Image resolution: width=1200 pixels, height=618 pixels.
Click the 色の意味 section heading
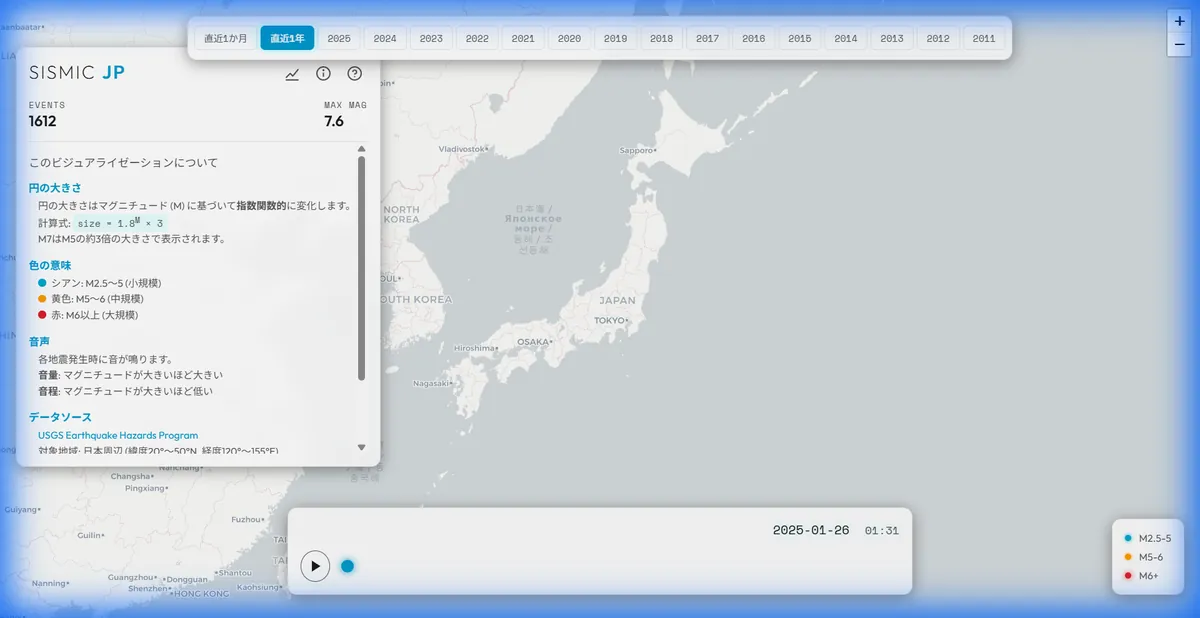[50, 265]
